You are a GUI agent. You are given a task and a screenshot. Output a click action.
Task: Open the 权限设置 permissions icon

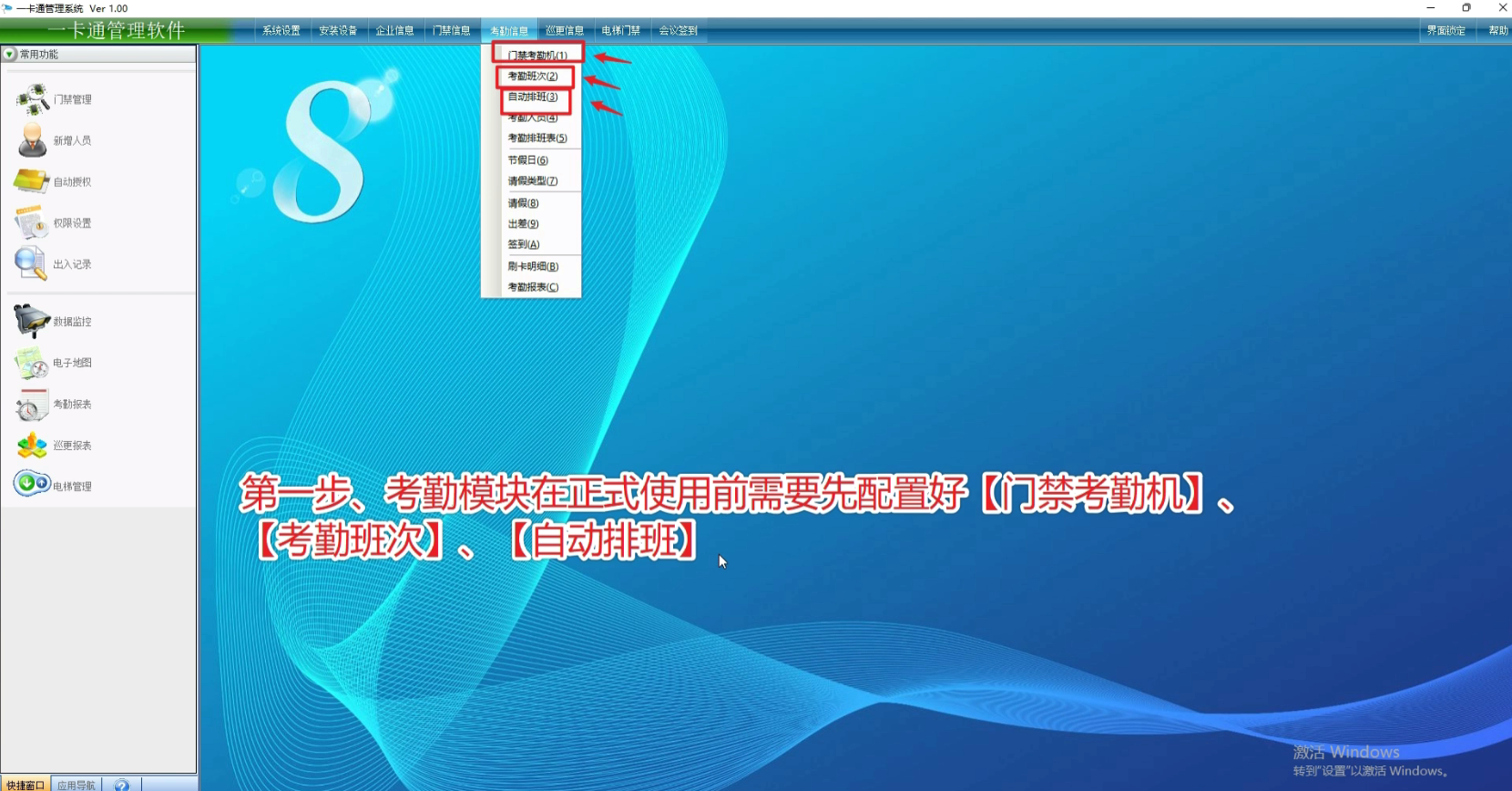point(32,222)
